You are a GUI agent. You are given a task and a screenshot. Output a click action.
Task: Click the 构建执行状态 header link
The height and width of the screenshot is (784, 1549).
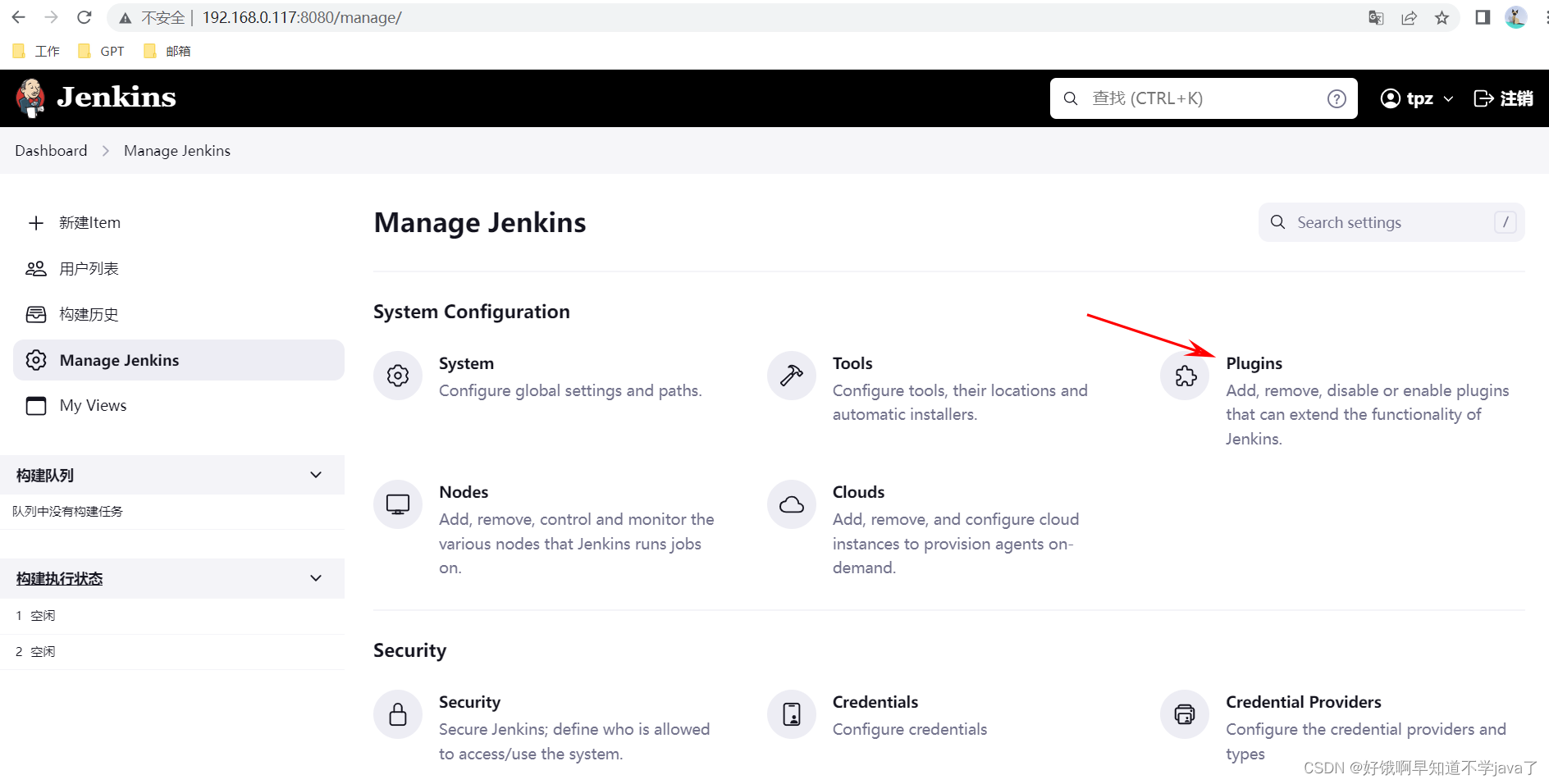coord(60,579)
